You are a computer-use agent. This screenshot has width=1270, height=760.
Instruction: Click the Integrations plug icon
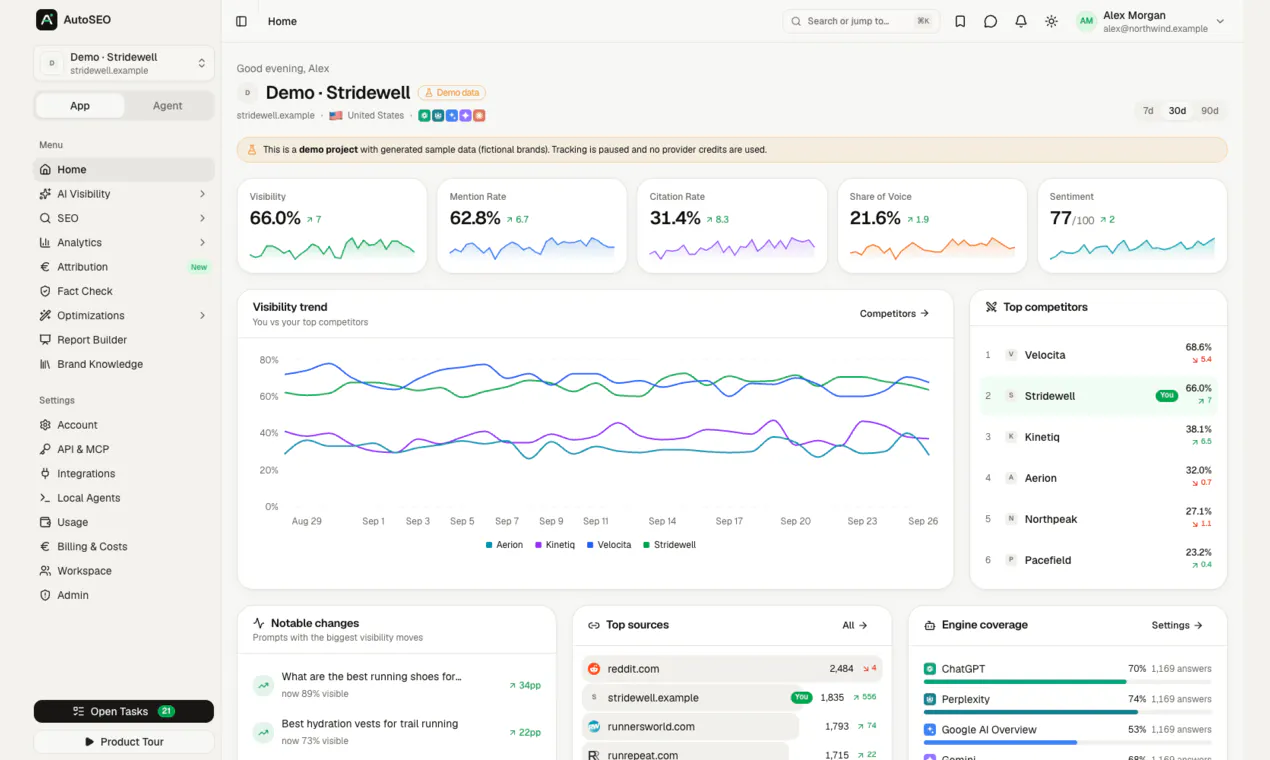pyautogui.click(x=45, y=474)
